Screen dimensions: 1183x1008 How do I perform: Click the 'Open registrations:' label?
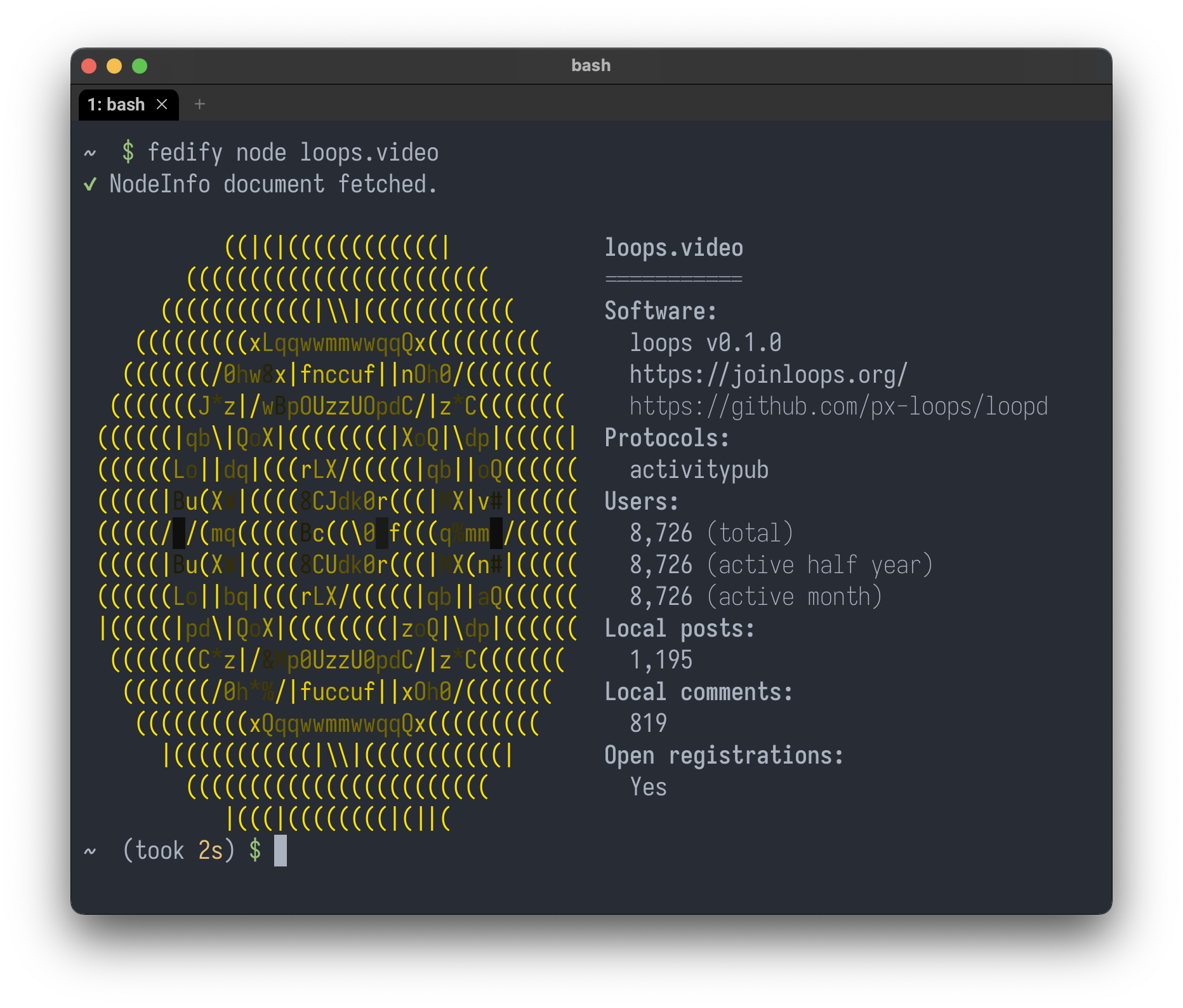point(724,756)
